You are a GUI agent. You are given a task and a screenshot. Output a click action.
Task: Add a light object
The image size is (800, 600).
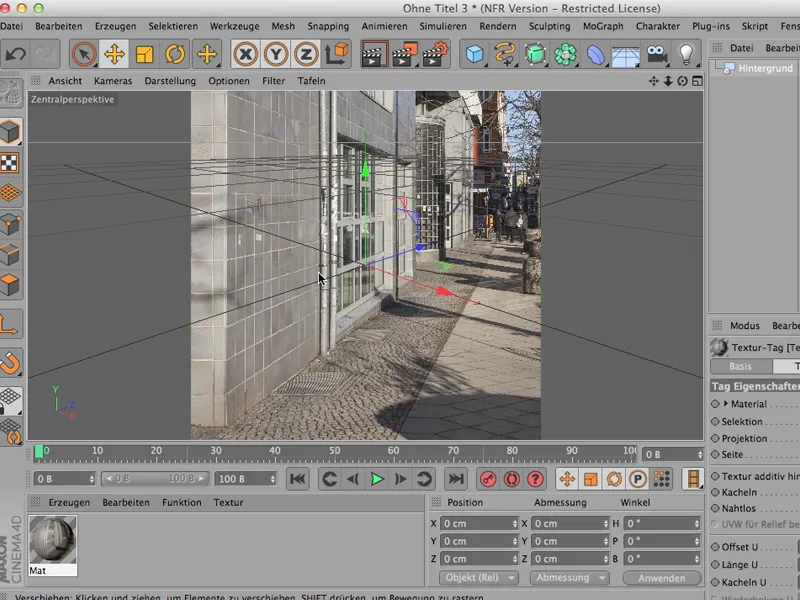(x=686, y=54)
